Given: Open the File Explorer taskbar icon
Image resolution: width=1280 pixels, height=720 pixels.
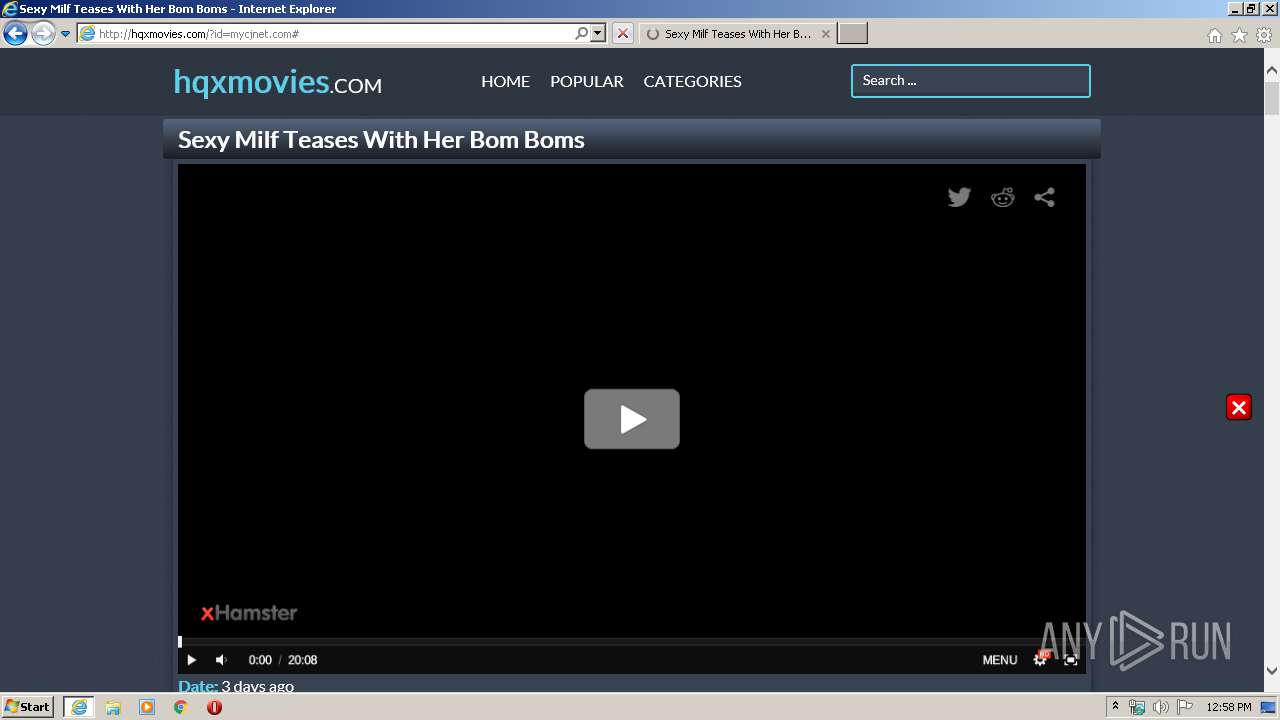Looking at the screenshot, I should [x=113, y=707].
